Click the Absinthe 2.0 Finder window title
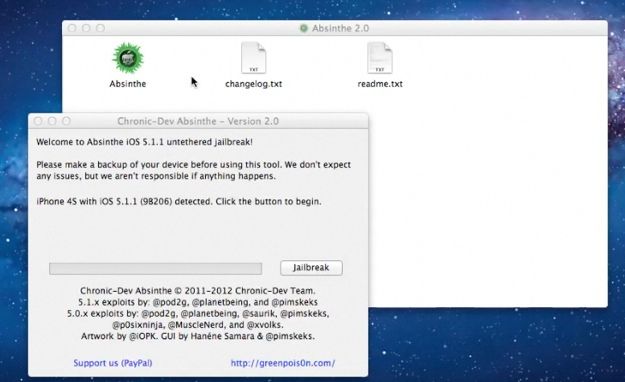625x382 pixels. pos(340,28)
